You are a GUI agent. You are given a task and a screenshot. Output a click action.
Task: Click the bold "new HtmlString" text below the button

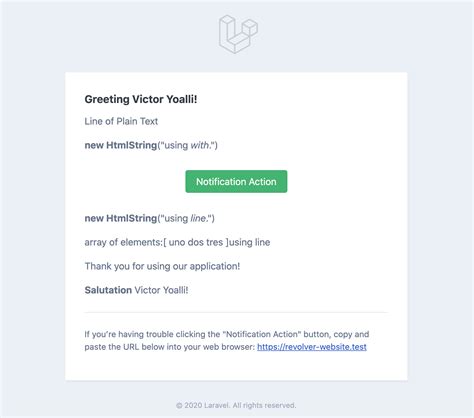tap(121, 218)
